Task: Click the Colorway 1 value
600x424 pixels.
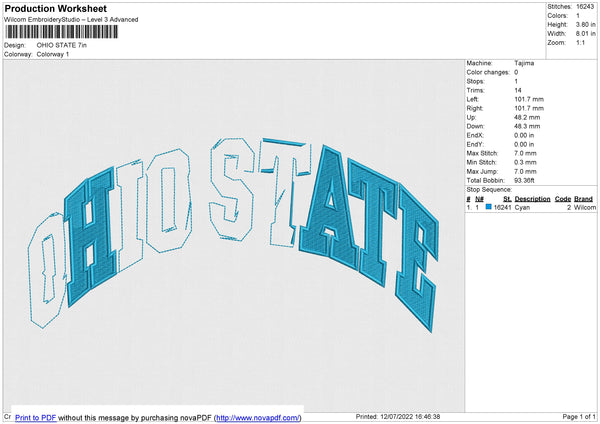Action: 53,54
